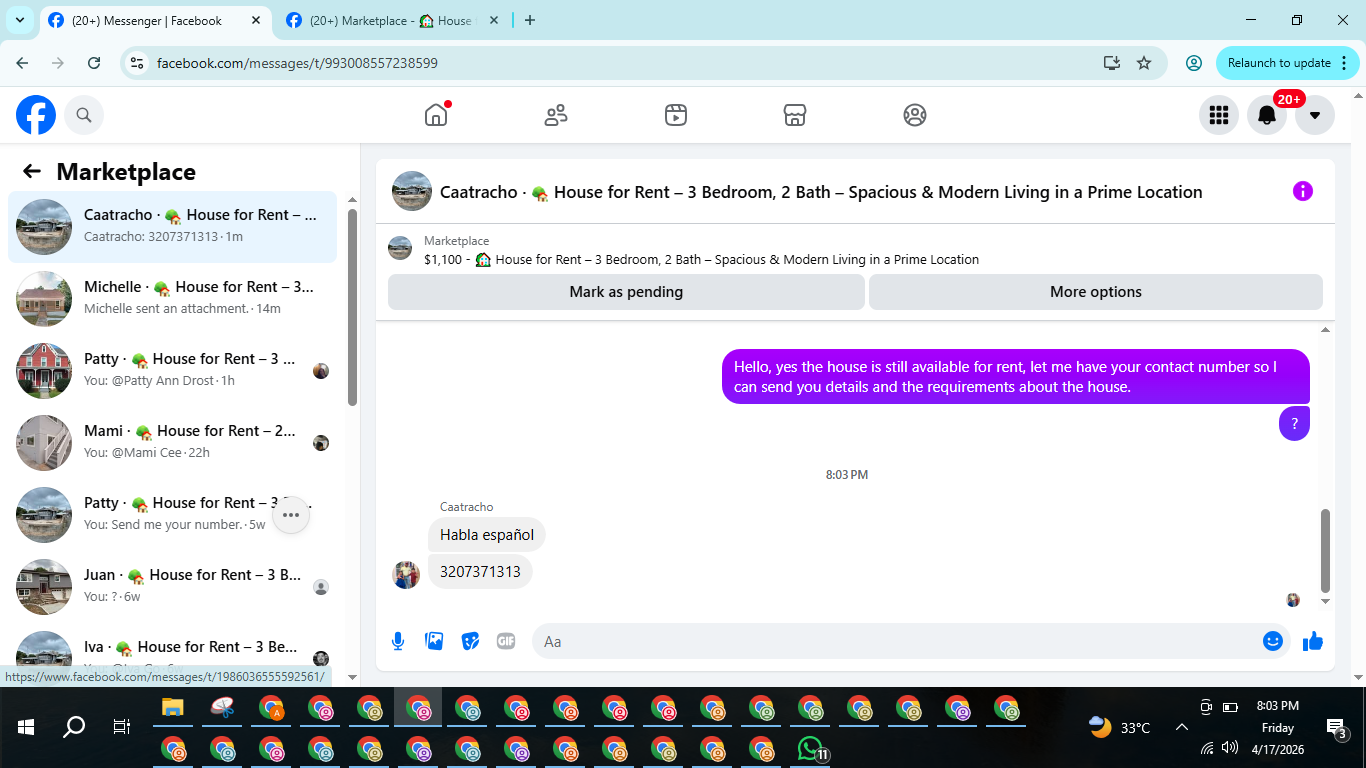This screenshot has height=768, width=1366.
Task: Click the 'Habla español' message
Action: pos(487,535)
